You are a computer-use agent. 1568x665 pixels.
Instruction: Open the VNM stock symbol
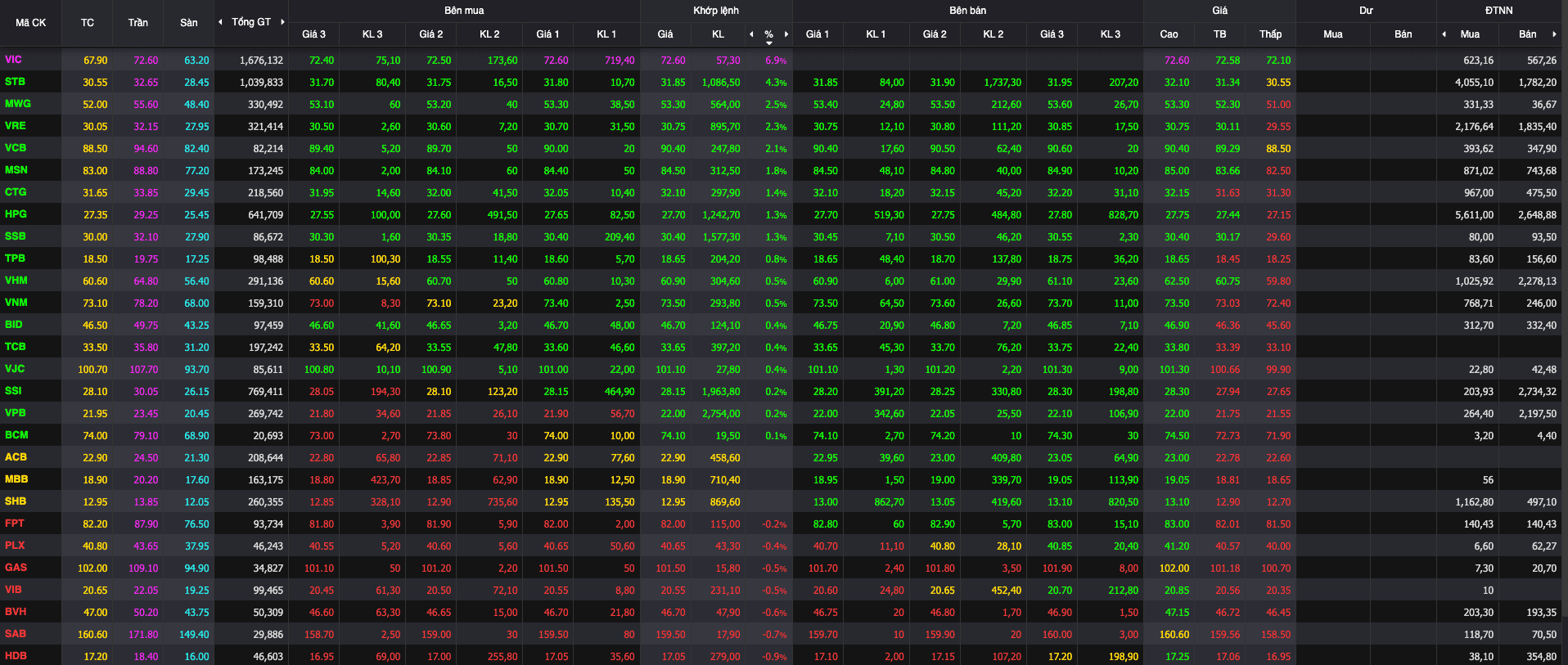16,303
